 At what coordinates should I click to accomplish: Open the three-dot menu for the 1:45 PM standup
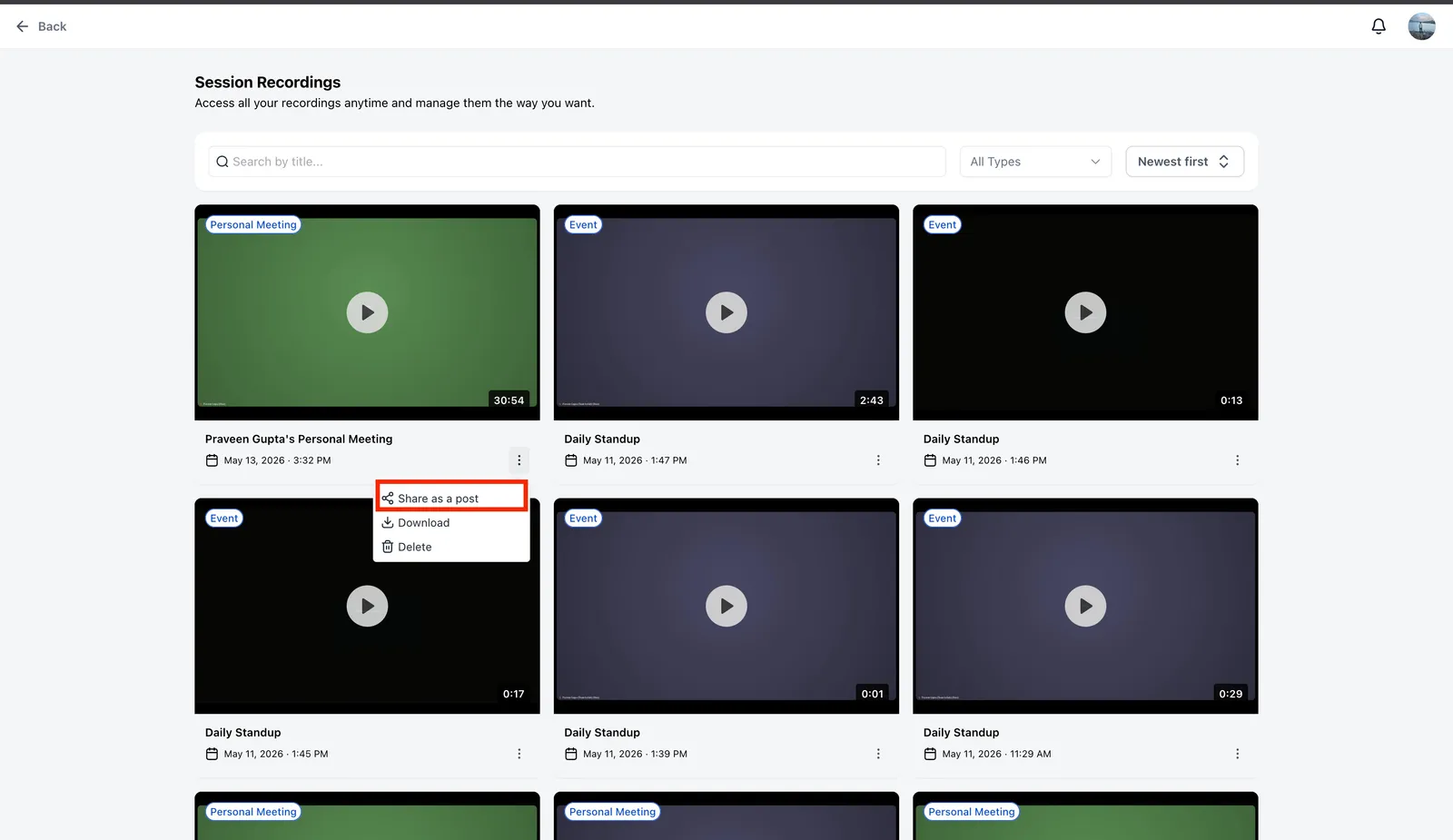(519, 754)
